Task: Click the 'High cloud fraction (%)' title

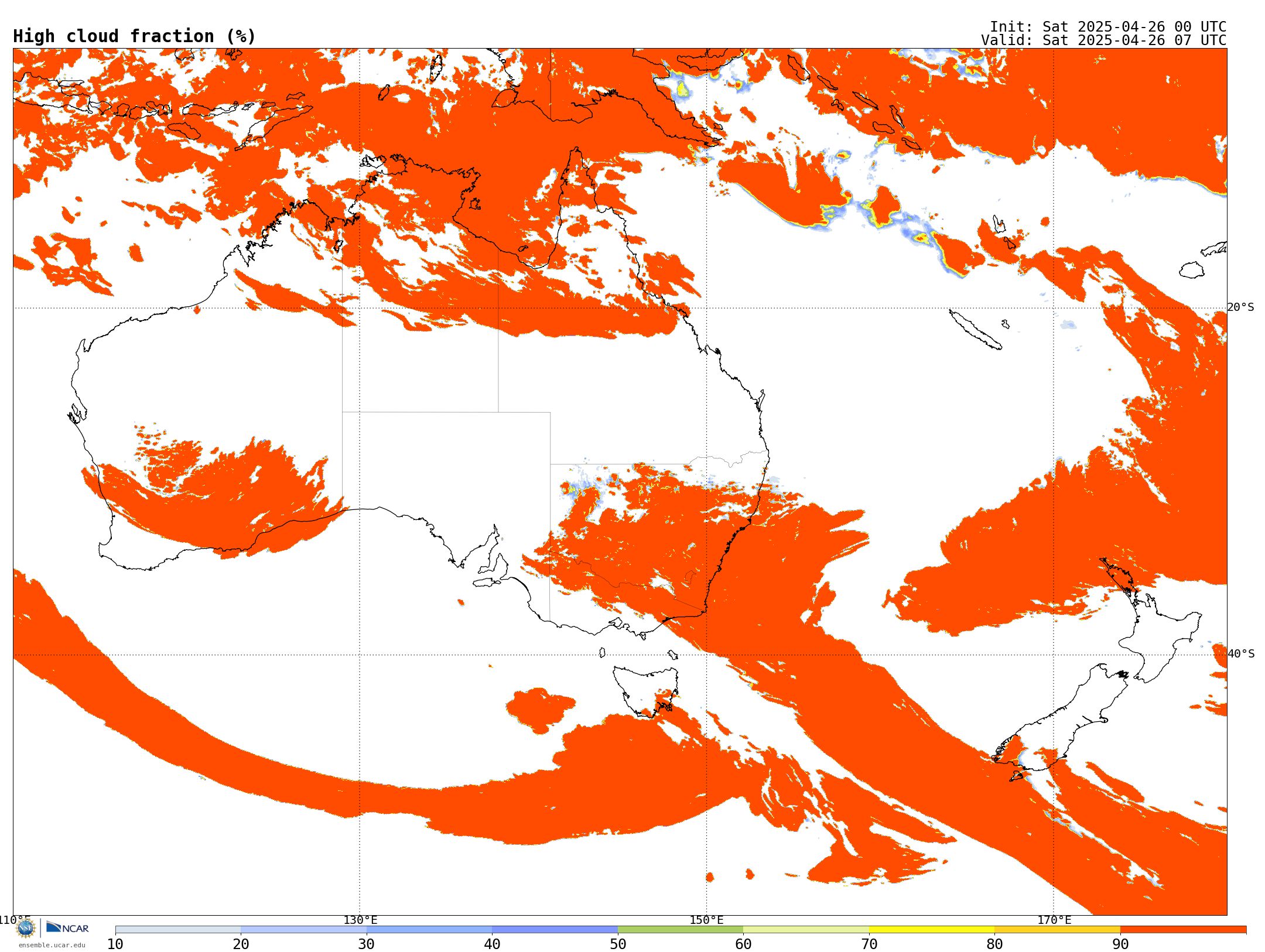Action: [135, 36]
